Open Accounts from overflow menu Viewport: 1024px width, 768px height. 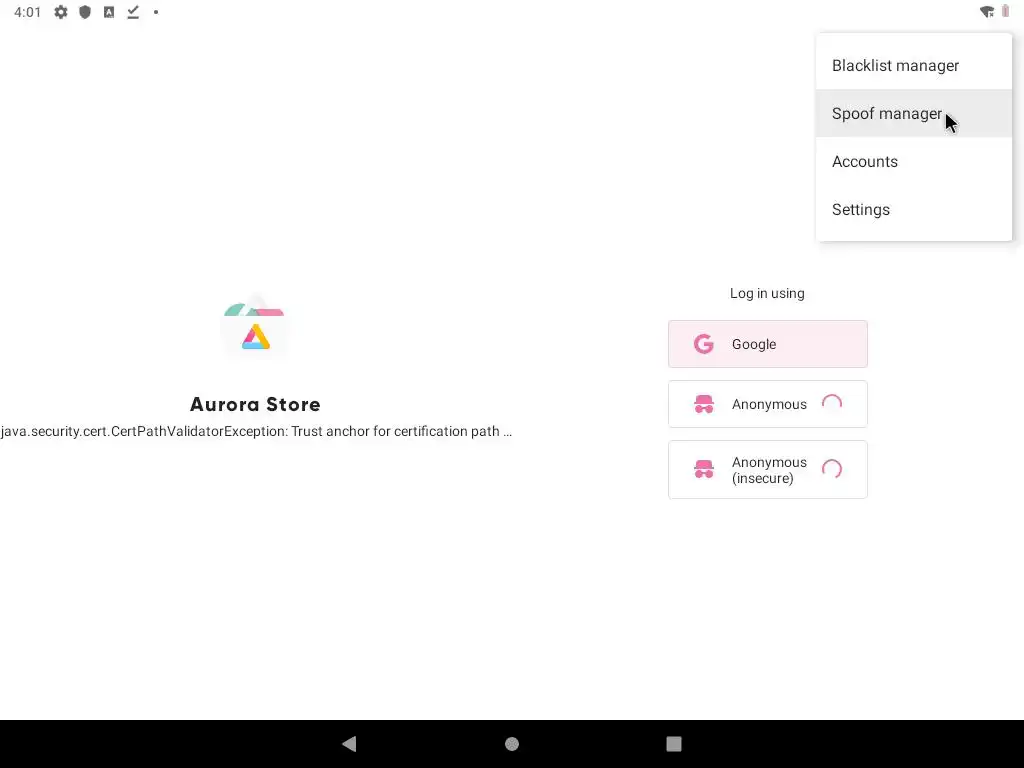point(914,161)
